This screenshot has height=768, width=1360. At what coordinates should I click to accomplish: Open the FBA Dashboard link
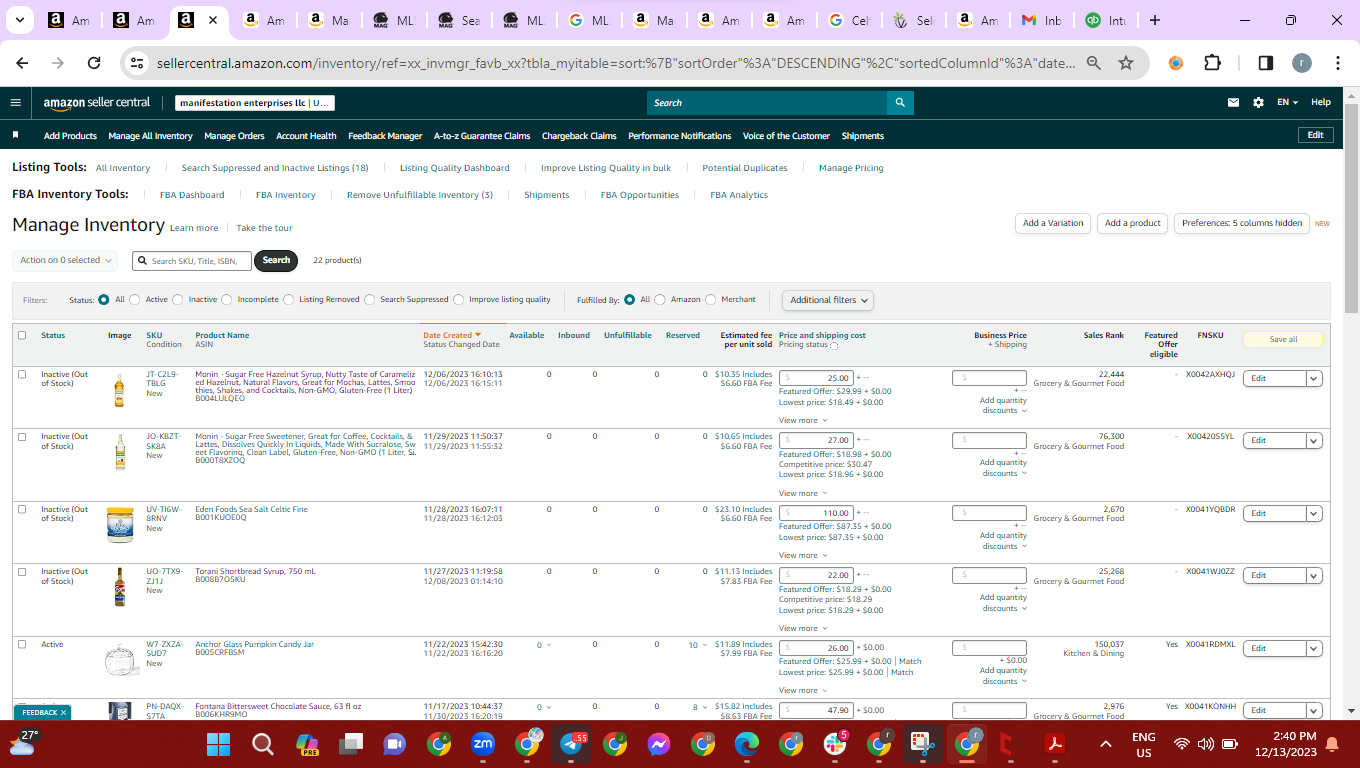click(x=192, y=195)
